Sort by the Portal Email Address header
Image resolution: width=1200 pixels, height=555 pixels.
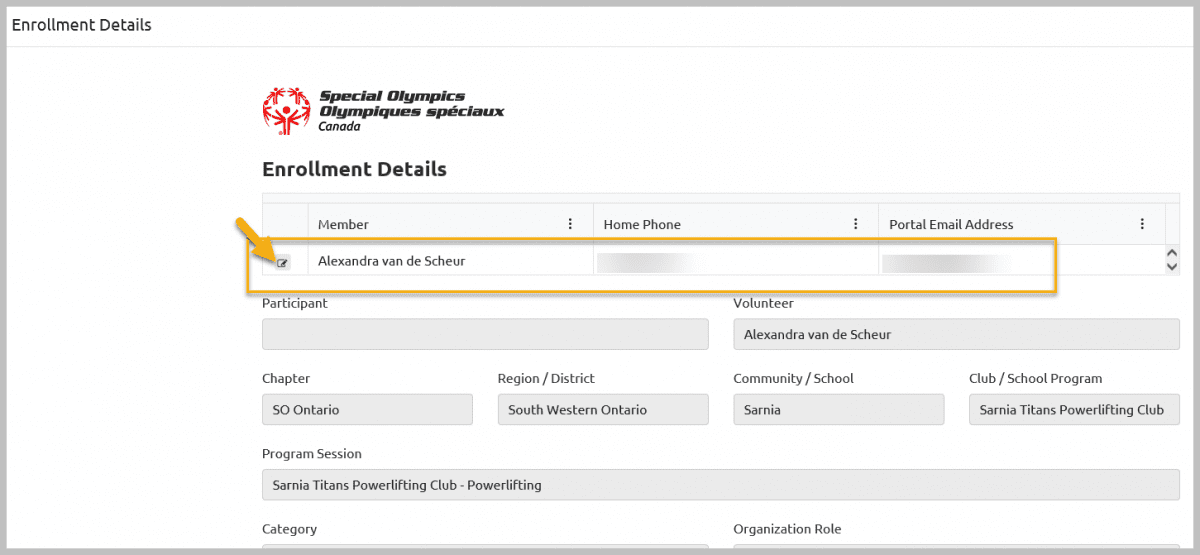[951, 224]
